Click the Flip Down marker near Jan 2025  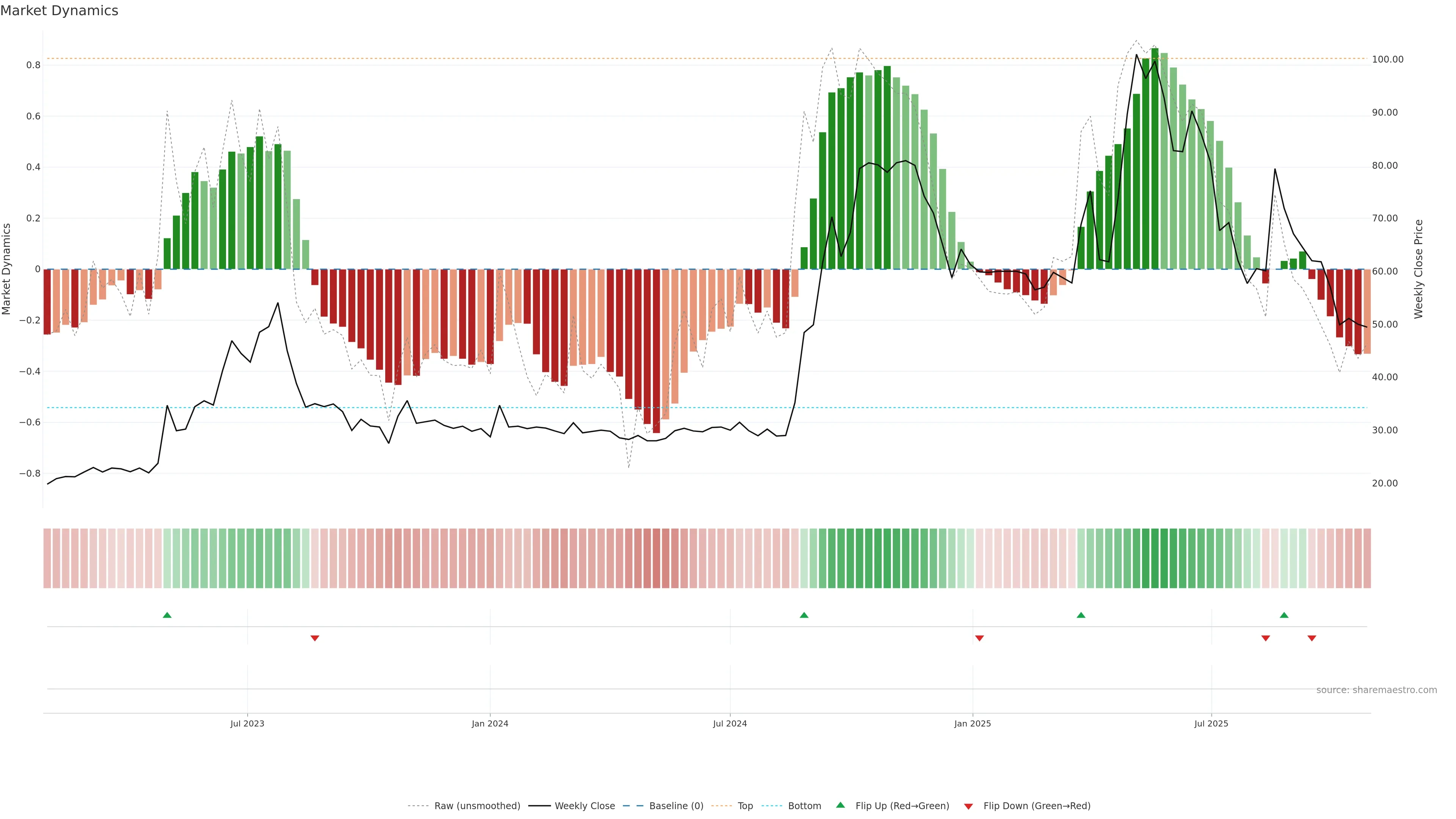(979, 638)
